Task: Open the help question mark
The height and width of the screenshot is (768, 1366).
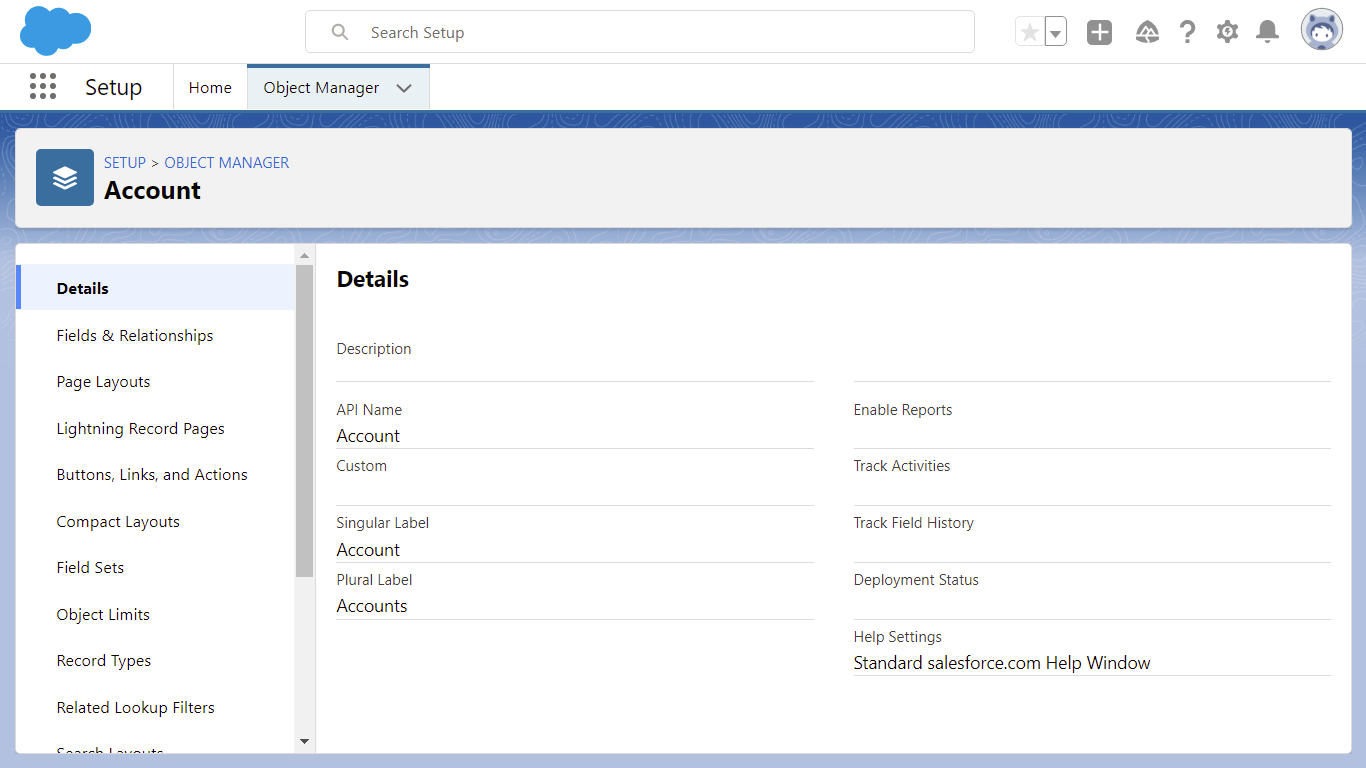Action: (x=1187, y=32)
